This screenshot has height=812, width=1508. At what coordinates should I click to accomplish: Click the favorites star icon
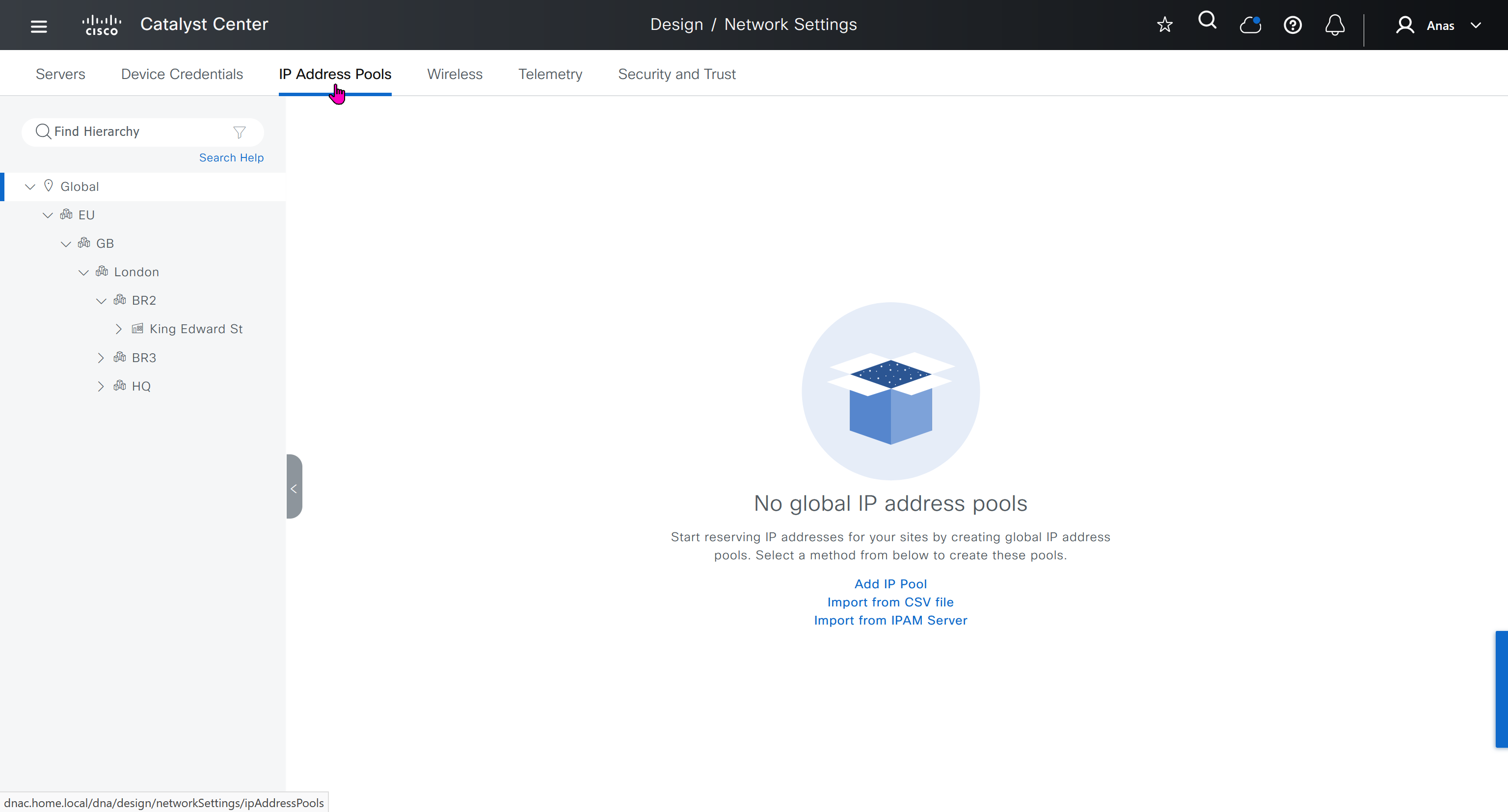(1164, 25)
